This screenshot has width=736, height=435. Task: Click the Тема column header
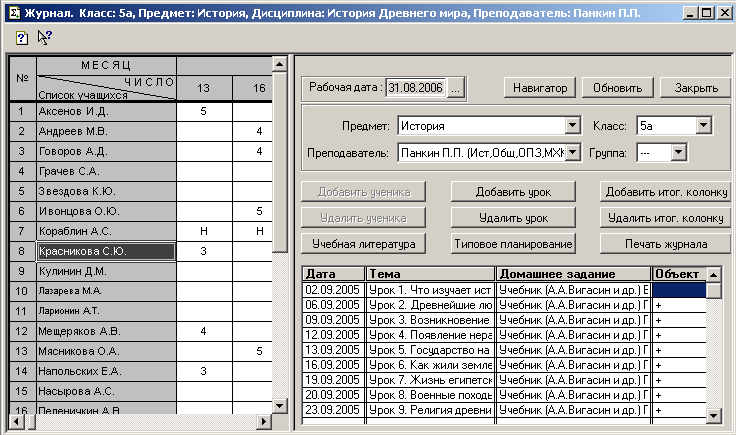point(430,274)
